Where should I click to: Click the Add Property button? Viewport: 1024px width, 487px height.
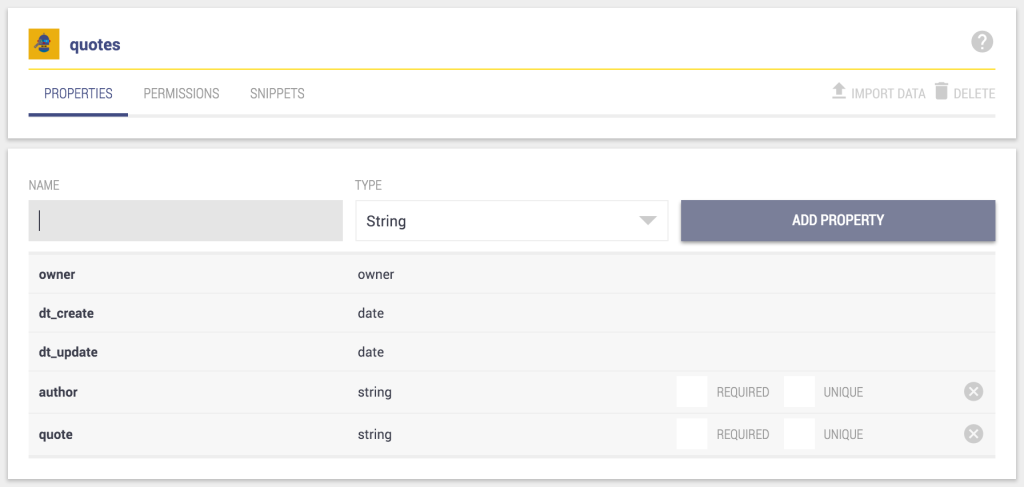pos(838,221)
